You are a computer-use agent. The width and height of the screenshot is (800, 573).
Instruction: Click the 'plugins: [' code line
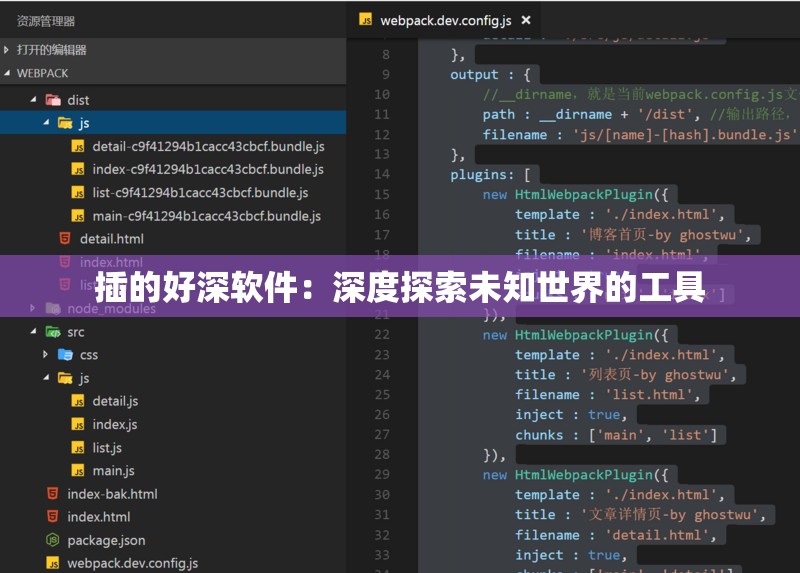[x=490, y=175]
